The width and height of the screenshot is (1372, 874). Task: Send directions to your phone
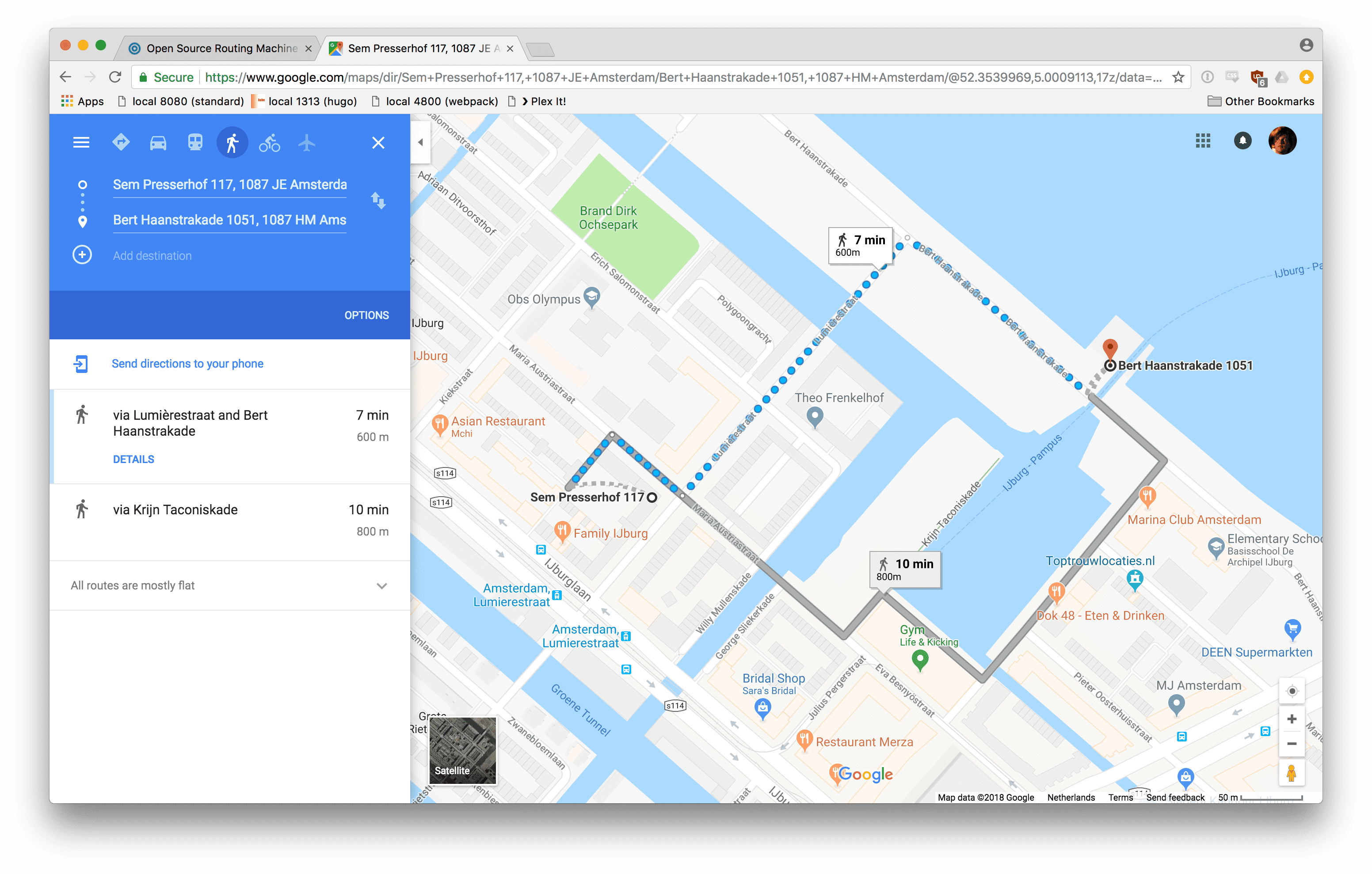point(187,364)
